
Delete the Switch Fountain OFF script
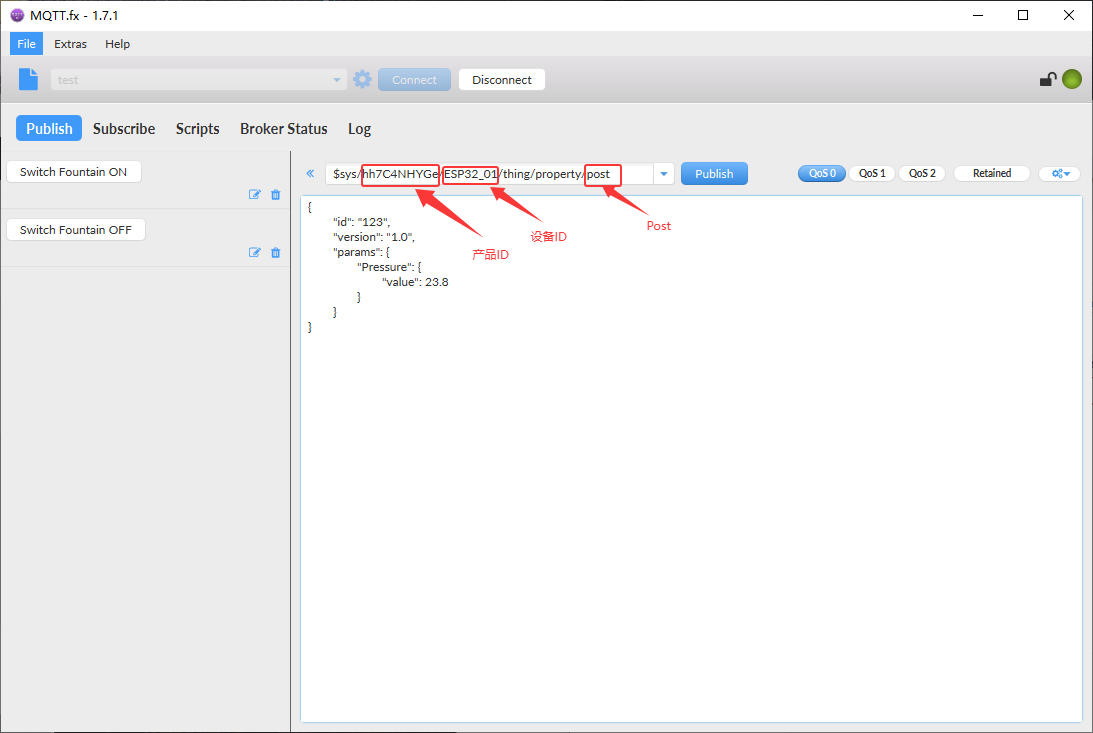click(x=275, y=252)
